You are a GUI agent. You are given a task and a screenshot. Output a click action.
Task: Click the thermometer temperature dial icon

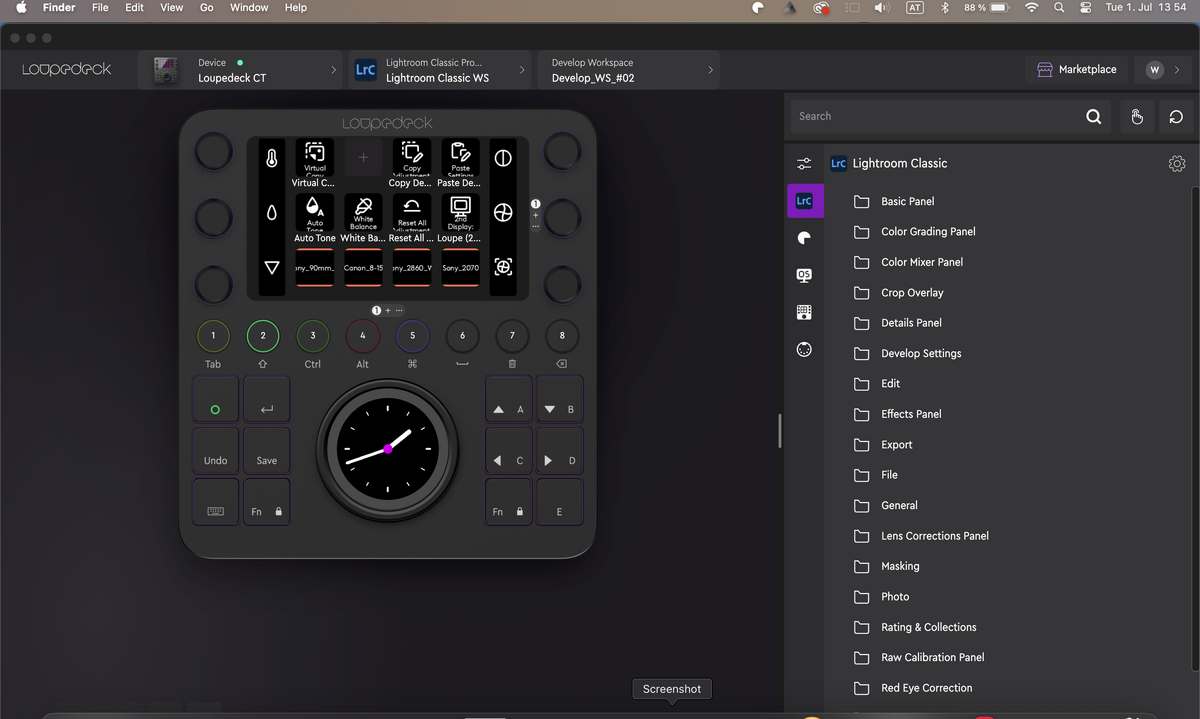(x=271, y=158)
